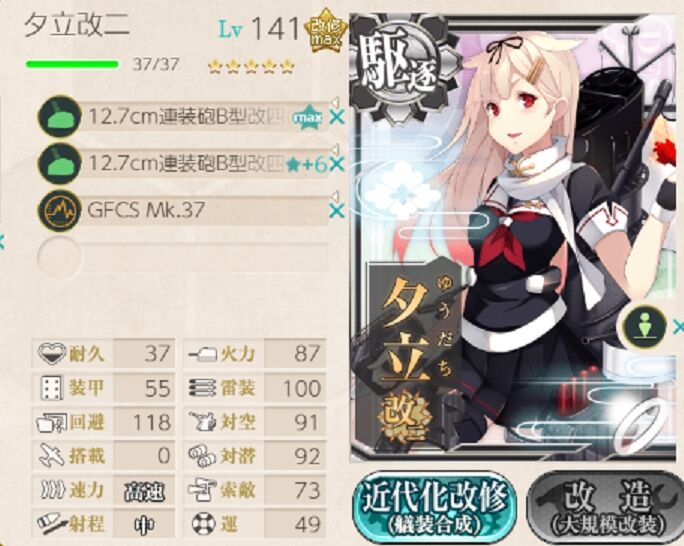This screenshot has width=684, height=546.
Task: Remove the first 12.7cm連装砲B型改四 equipment
Action: (x=337, y=118)
